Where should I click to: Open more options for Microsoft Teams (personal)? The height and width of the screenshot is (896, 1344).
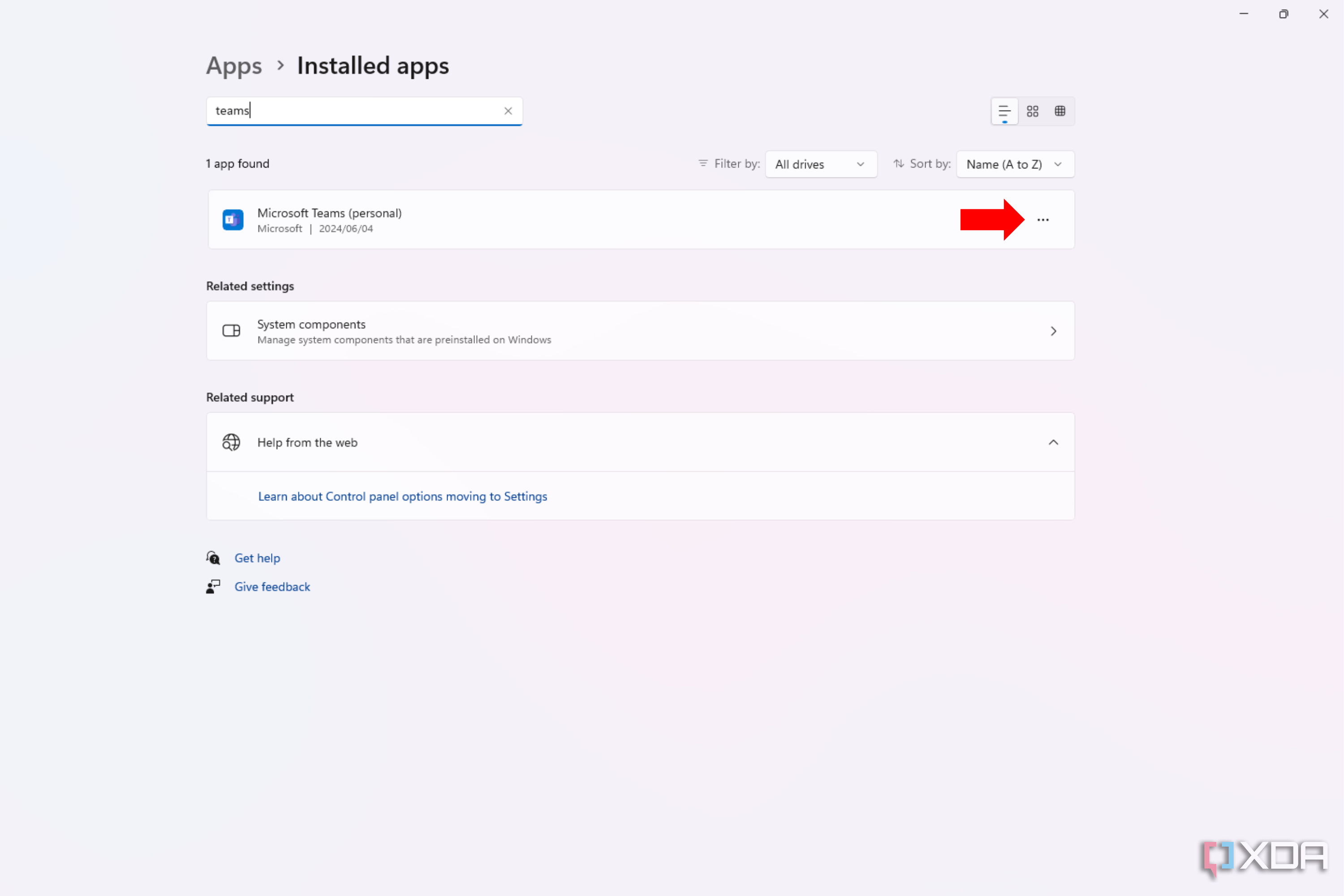point(1043,220)
